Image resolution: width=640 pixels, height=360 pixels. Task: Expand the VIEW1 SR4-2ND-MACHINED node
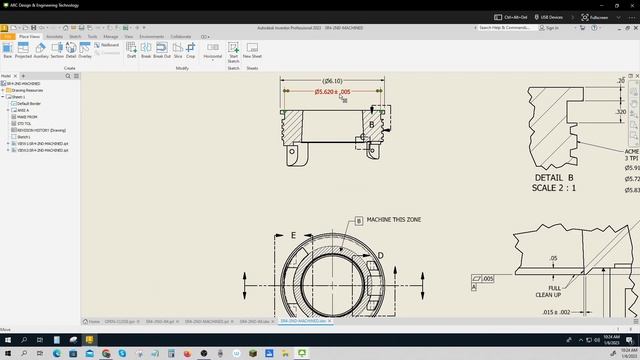8,144
